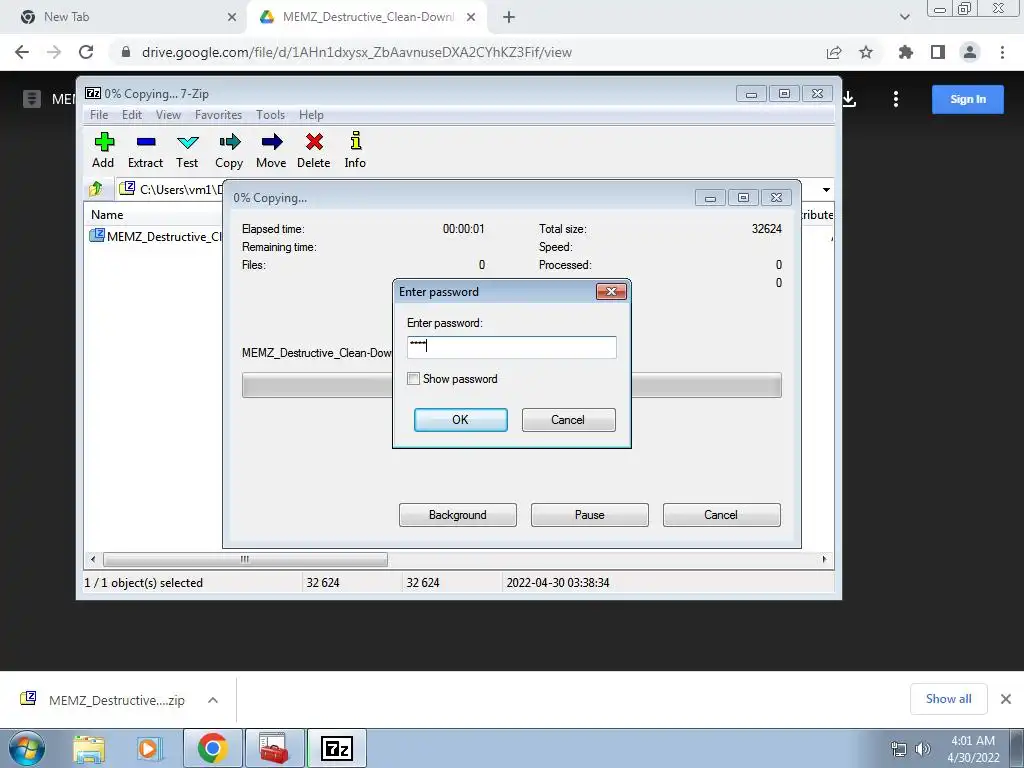The height and width of the screenshot is (768, 1024).
Task: Click the Background button in Copying dialog
Action: click(x=457, y=515)
